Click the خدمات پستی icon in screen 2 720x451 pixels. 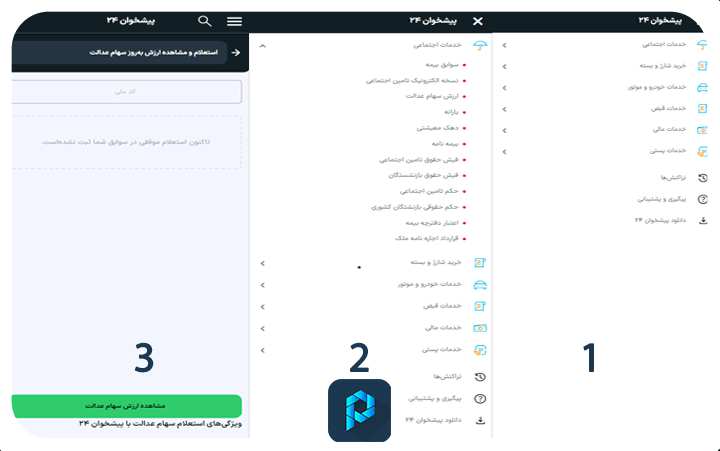pyautogui.click(x=480, y=350)
